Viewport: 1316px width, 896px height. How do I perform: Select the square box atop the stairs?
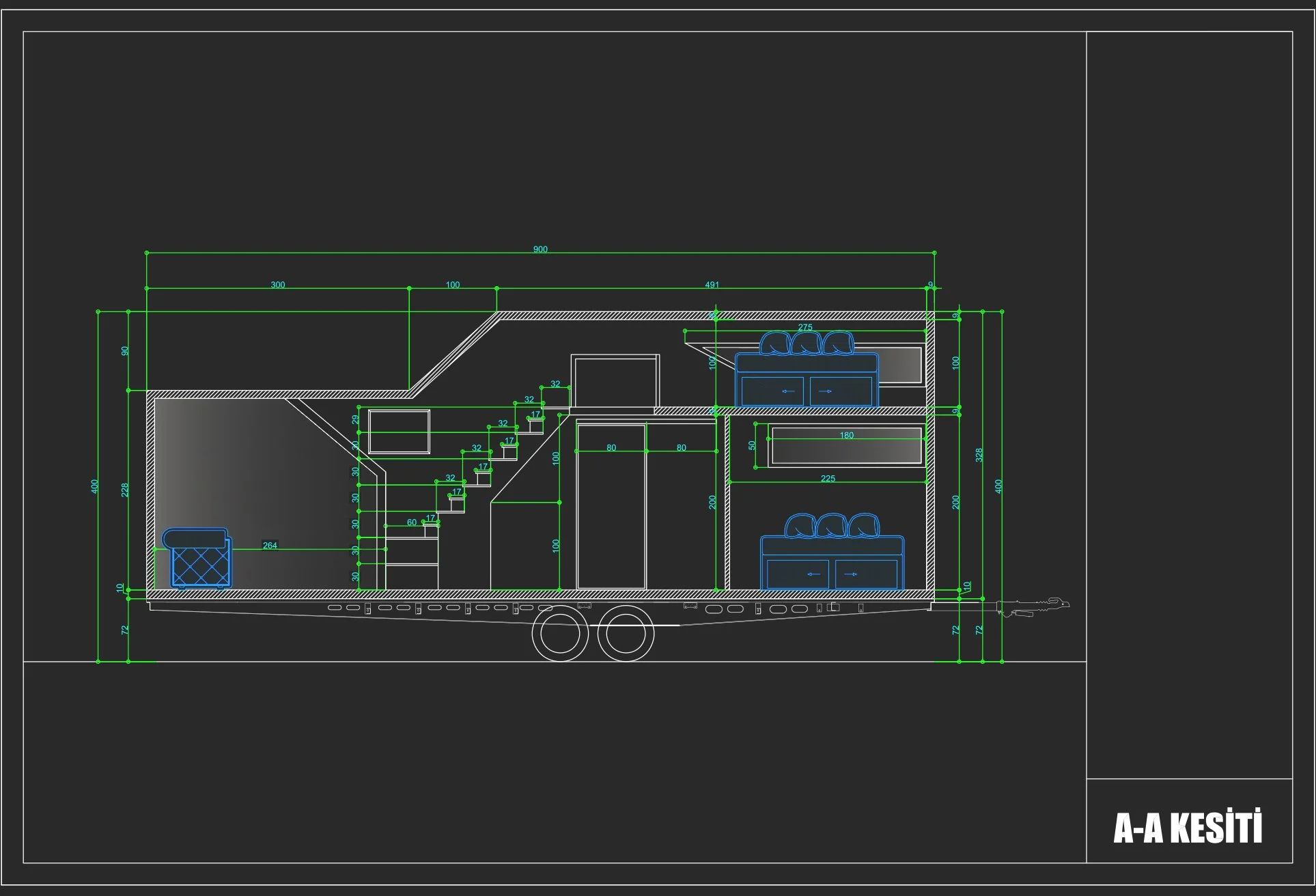(x=615, y=381)
